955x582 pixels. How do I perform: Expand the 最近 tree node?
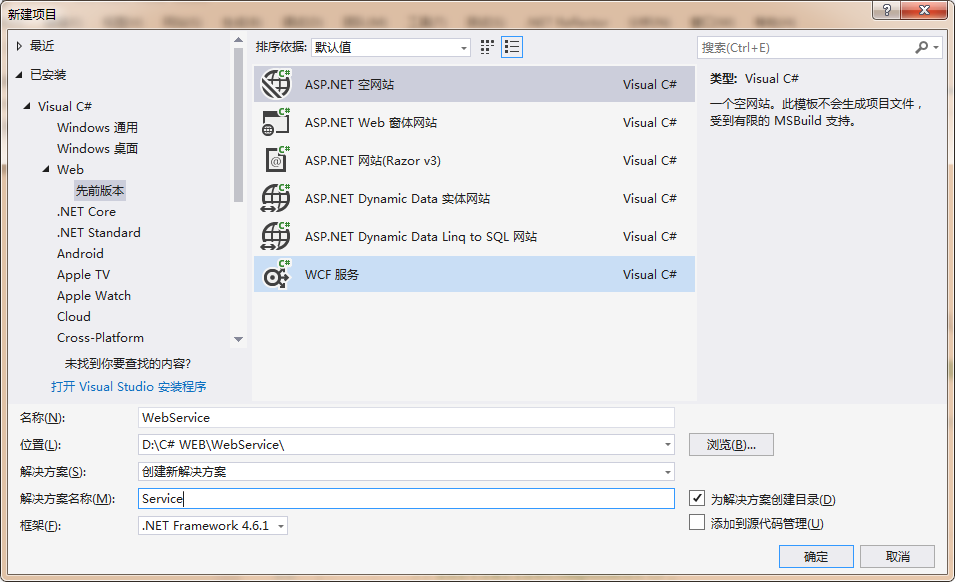click(x=19, y=46)
